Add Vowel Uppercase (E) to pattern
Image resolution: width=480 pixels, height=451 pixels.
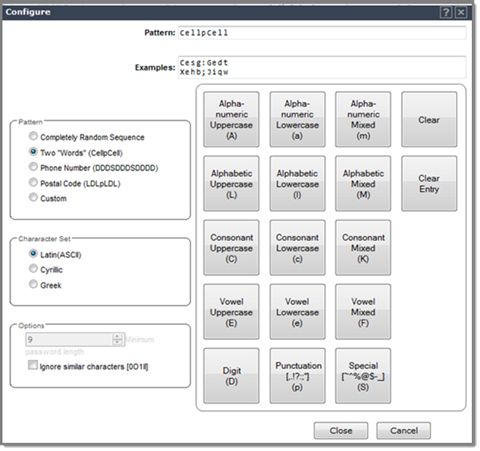(x=231, y=312)
